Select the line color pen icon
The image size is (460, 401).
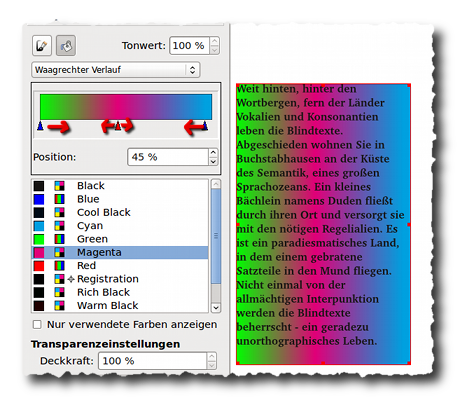[42, 45]
